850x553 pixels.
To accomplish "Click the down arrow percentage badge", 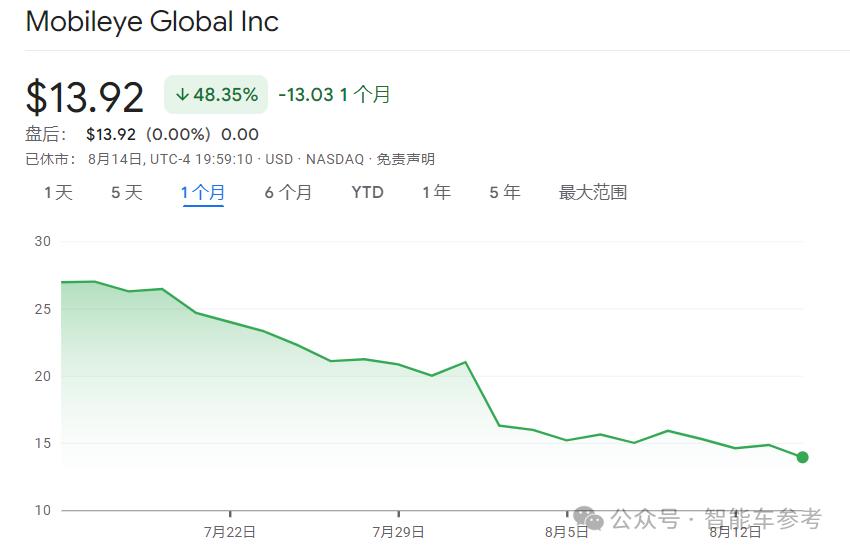I will coord(216,95).
